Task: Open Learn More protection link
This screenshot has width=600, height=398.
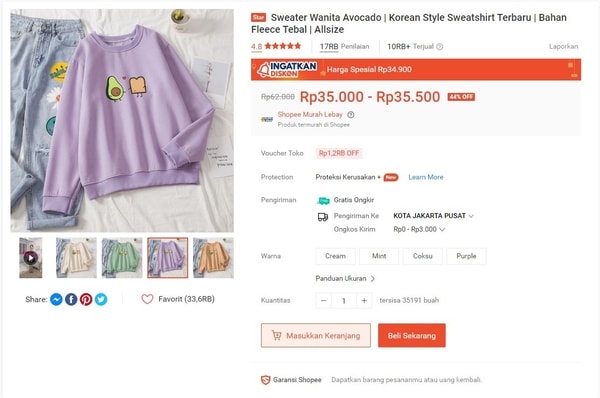Action: pyautogui.click(x=426, y=177)
